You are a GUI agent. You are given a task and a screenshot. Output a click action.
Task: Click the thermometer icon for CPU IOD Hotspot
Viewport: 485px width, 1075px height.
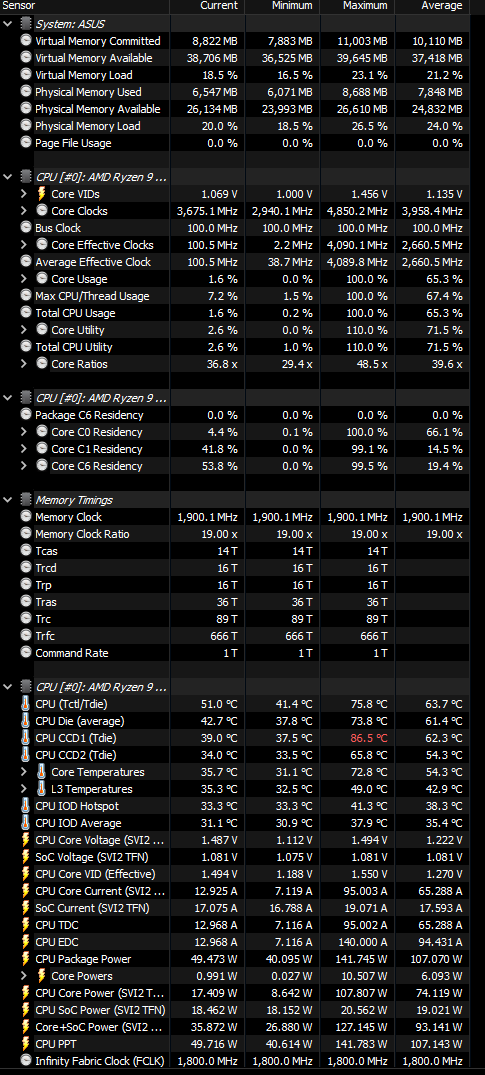25,806
